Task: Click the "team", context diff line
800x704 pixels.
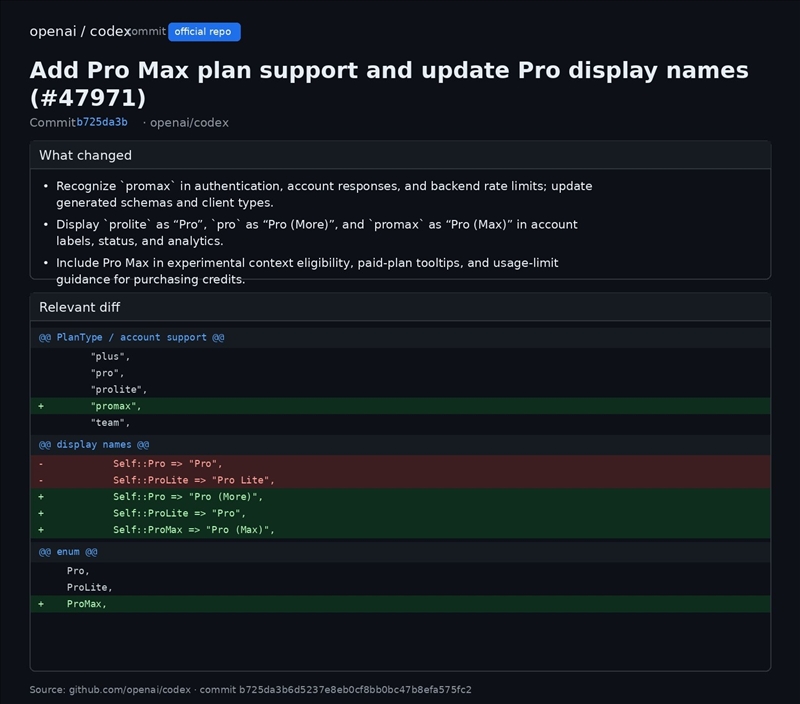Action: [x=400, y=422]
